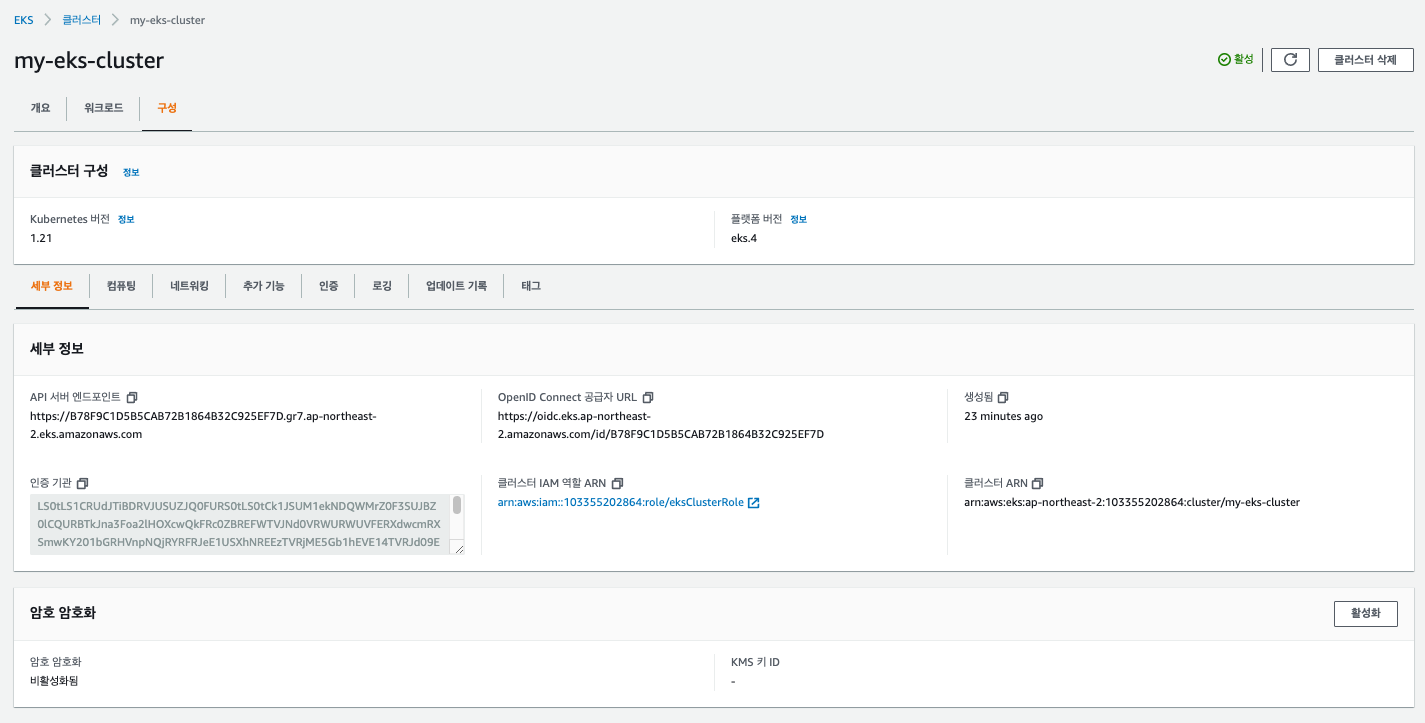
Task: Click the my-eks-cluster page heading
Action: click(x=89, y=60)
